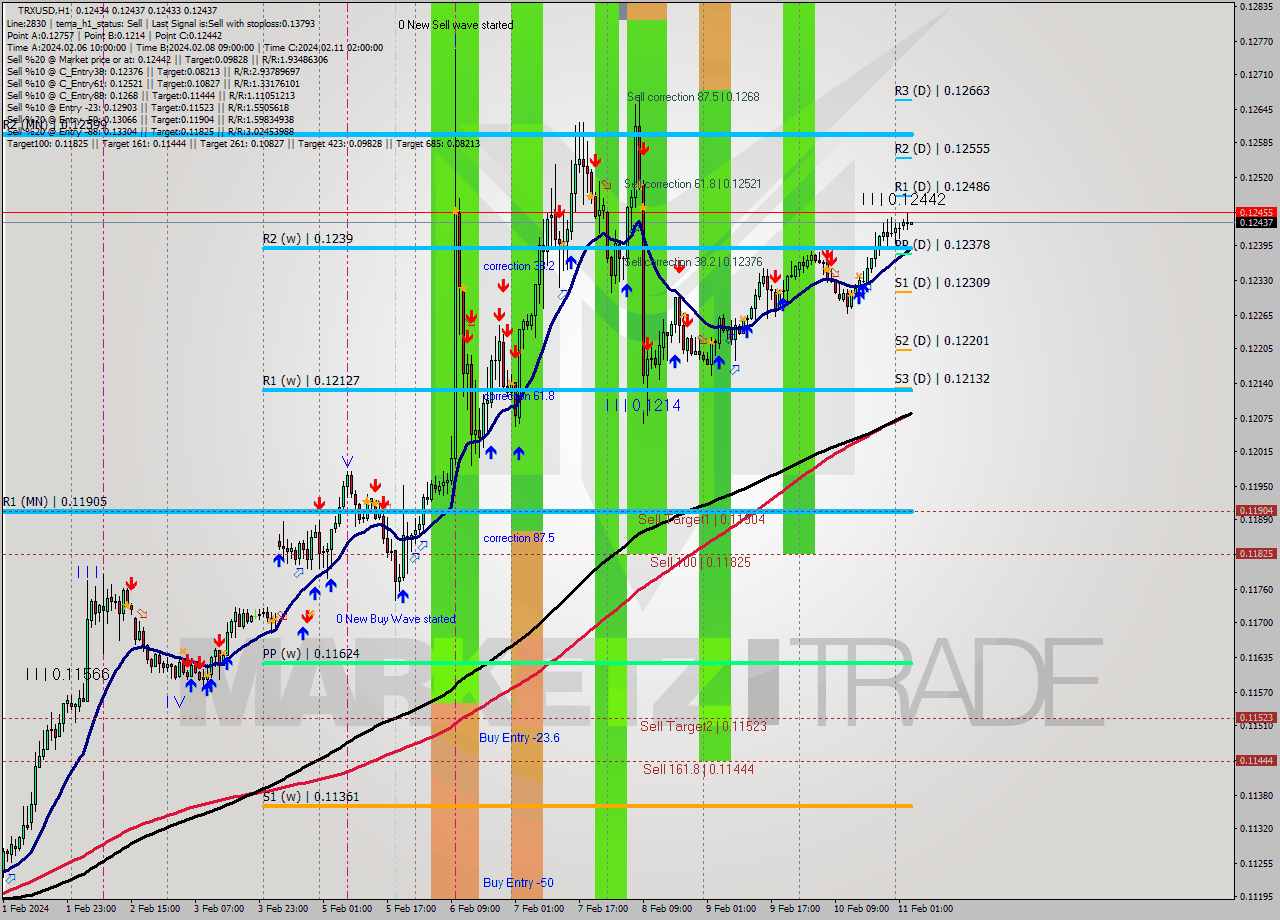Select the Sell 100 | 0.11825 label
Image resolution: width=1280 pixels, height=920 pixels.
pyautogui.click(x=700, y=563)
